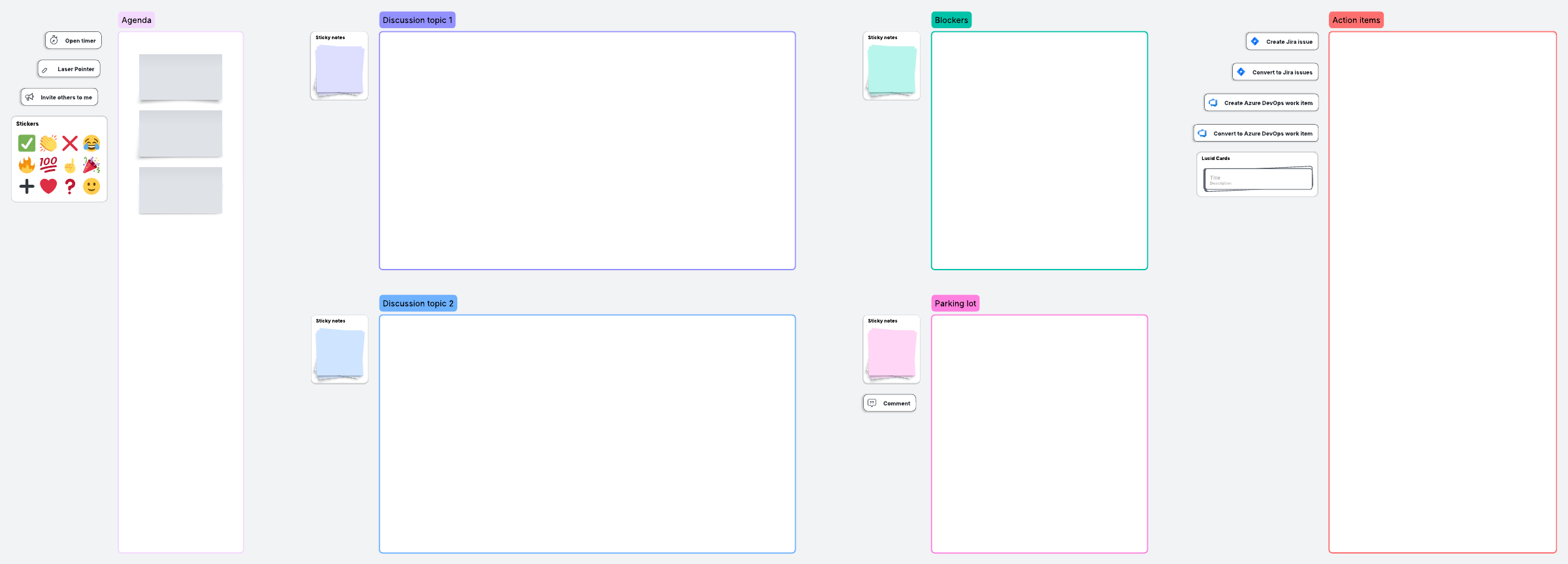Click the red heart sticker
Screen dimensions: 1568x564
(x=48, y=186)
